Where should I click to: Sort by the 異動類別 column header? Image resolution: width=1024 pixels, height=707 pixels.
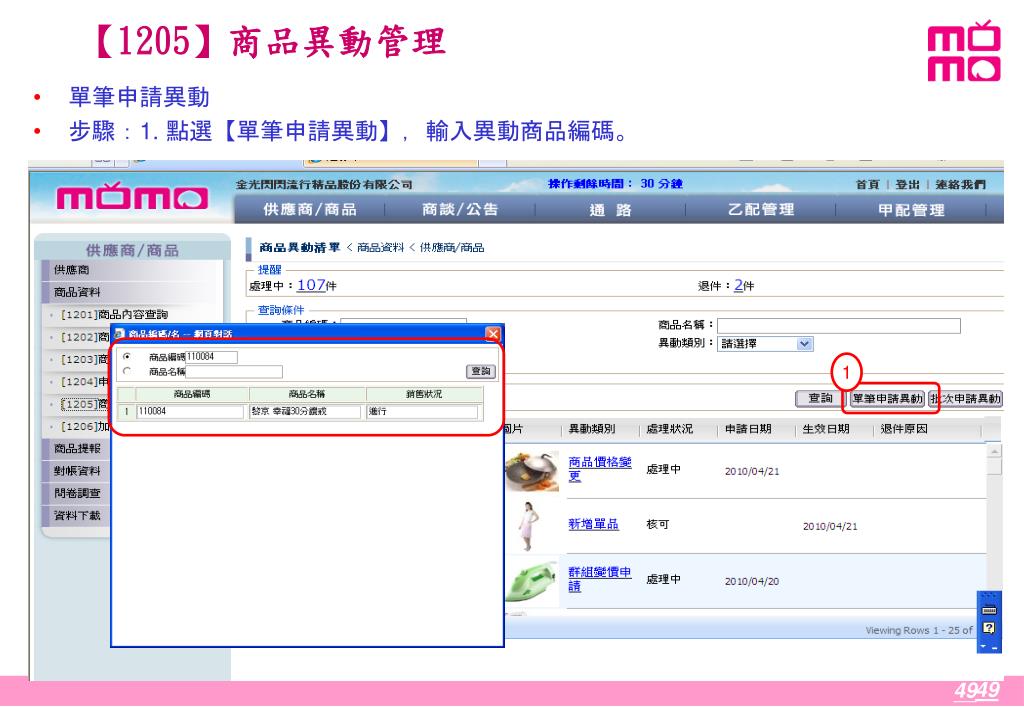(x=592, y=429)
